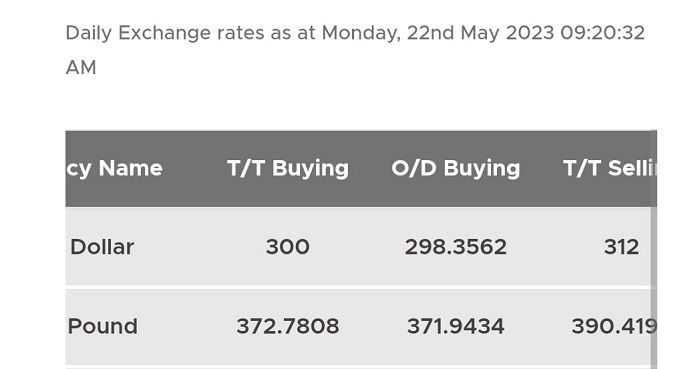
Task: Select the Pound currency row name
Action: (x=103, y=326)
